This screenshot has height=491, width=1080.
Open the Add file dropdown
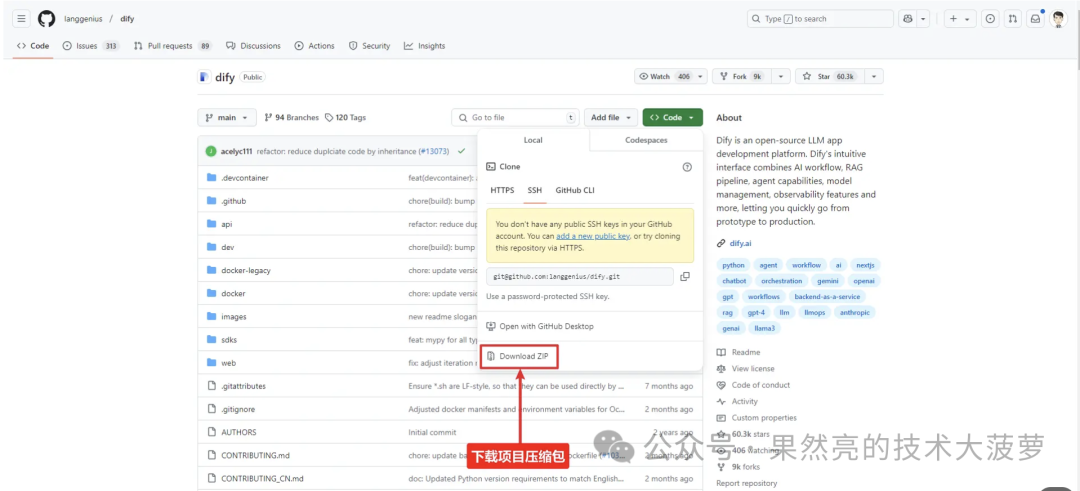point(610,118)
